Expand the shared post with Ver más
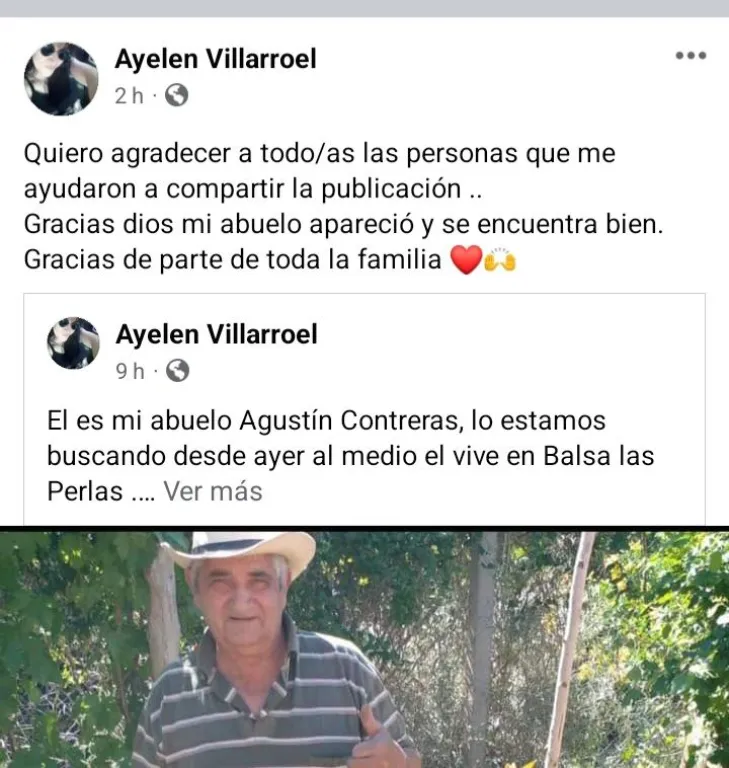 point(213,491)
